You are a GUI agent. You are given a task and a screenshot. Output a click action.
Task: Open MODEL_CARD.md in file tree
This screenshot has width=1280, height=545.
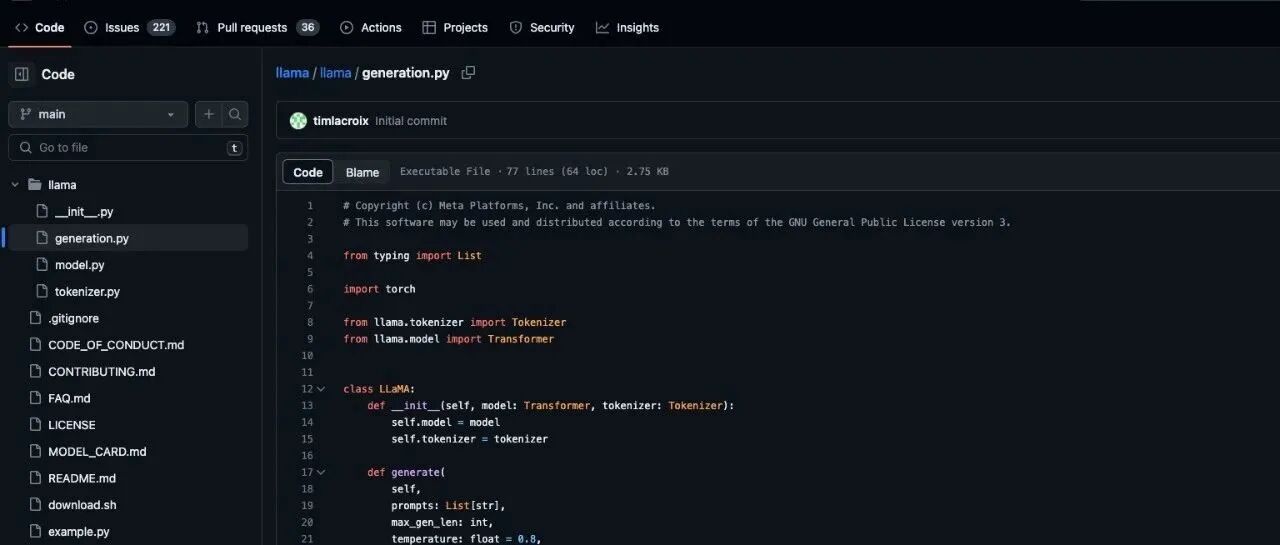tap(97, 452)
